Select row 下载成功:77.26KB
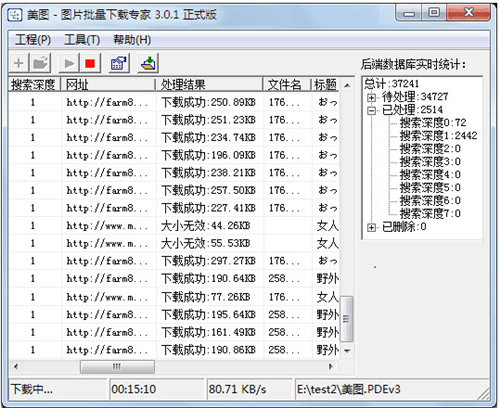Screen dimensions: 500x408 point(174,297)
